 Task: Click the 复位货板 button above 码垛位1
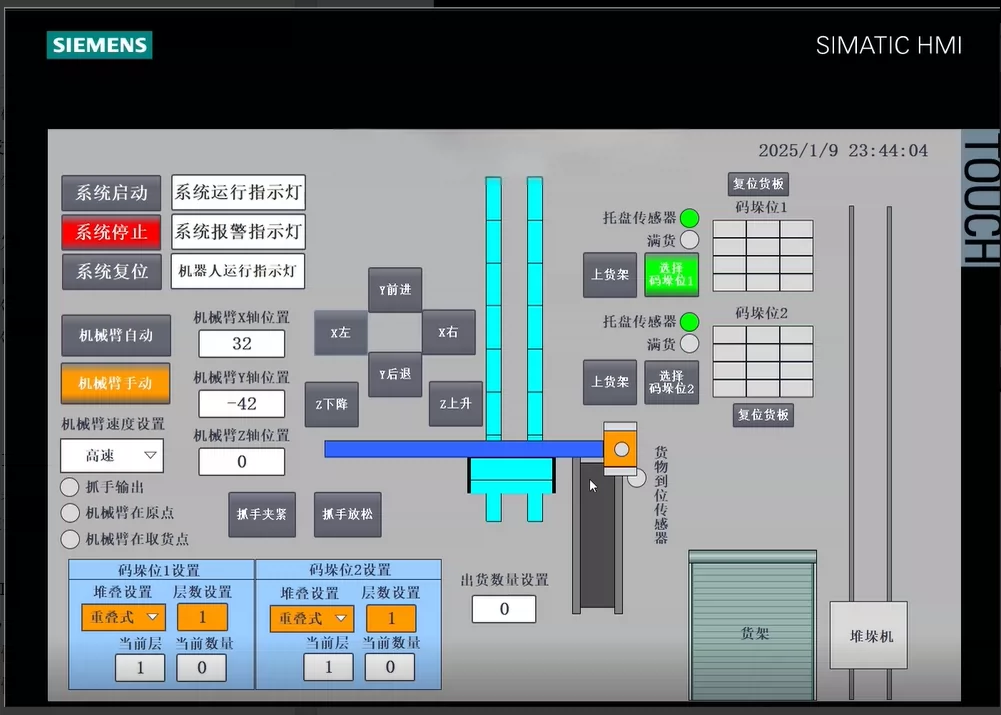pyautogui.click(x=758, y=184)
